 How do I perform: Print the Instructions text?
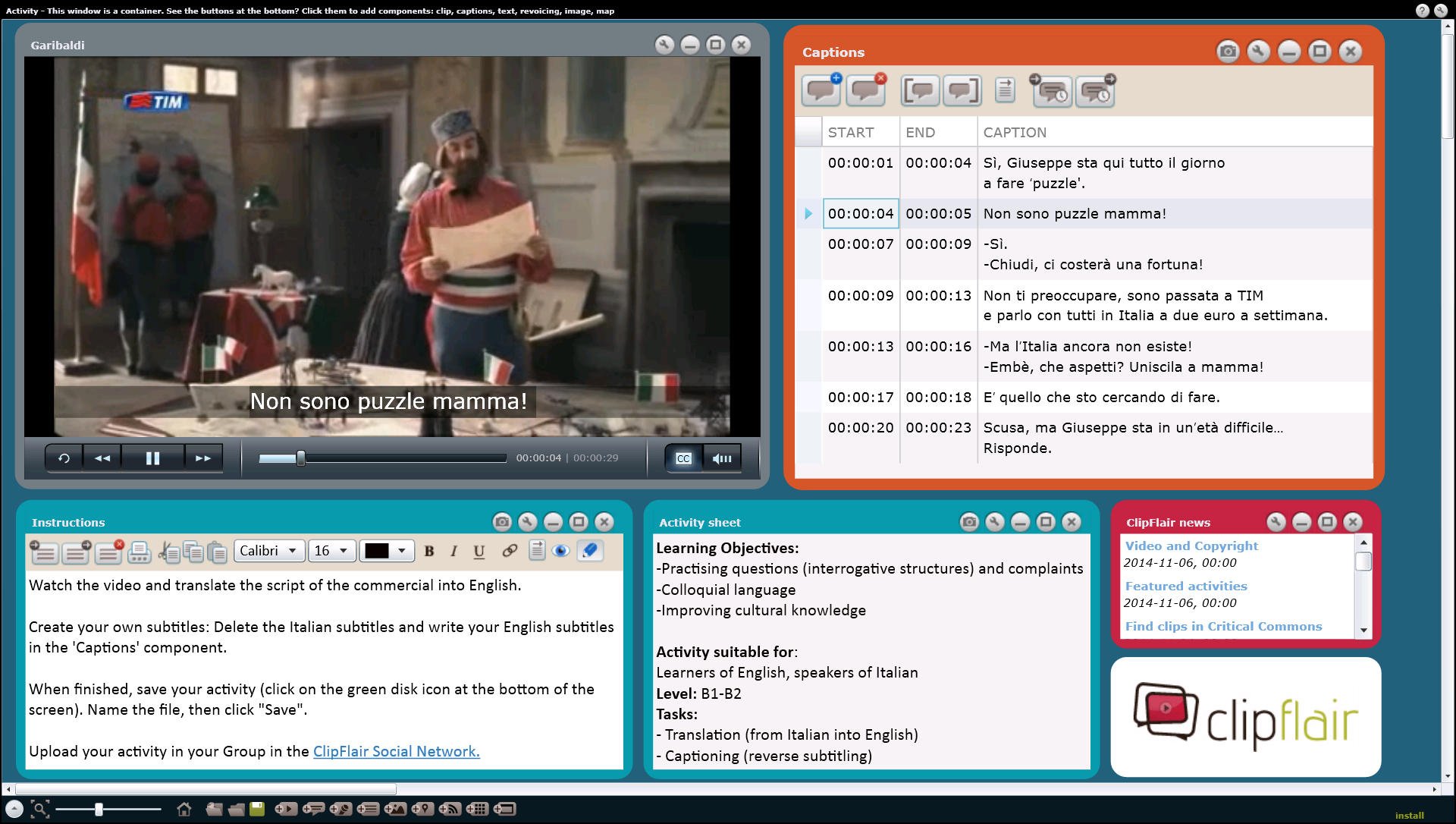pyautogui.click(x=140, y=552)
